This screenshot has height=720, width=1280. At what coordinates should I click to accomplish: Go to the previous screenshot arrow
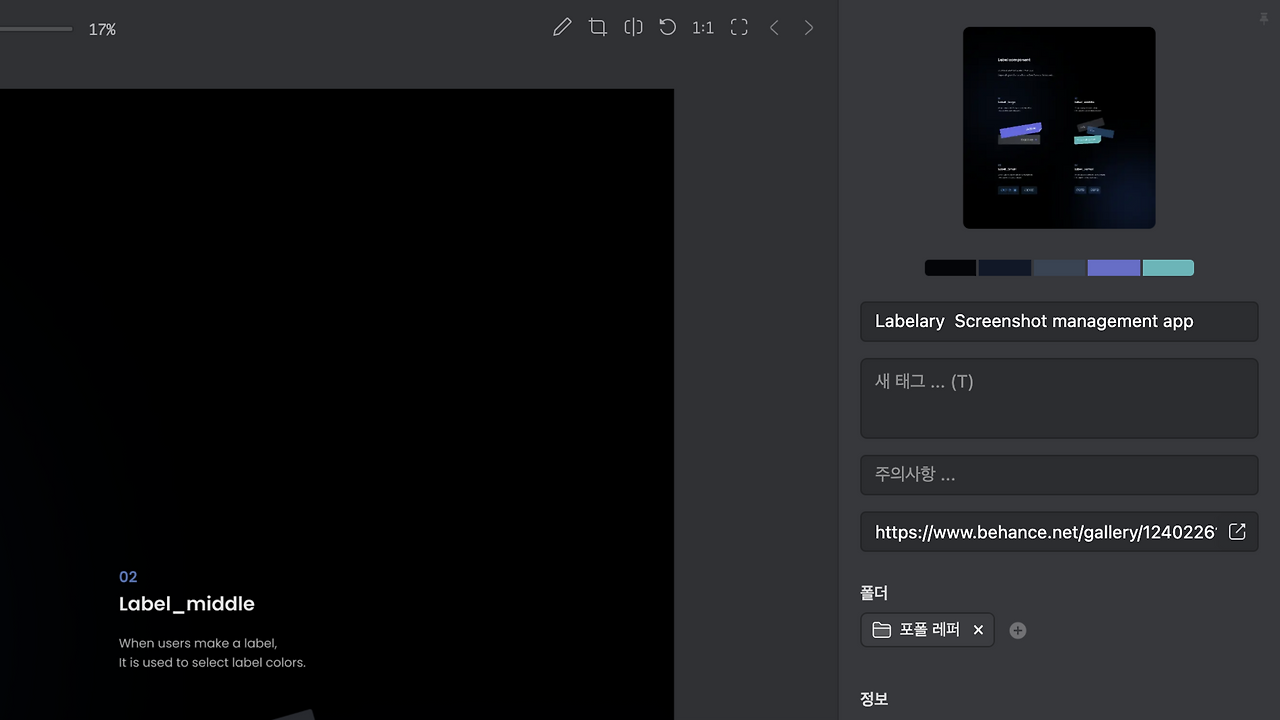[774, 27]
